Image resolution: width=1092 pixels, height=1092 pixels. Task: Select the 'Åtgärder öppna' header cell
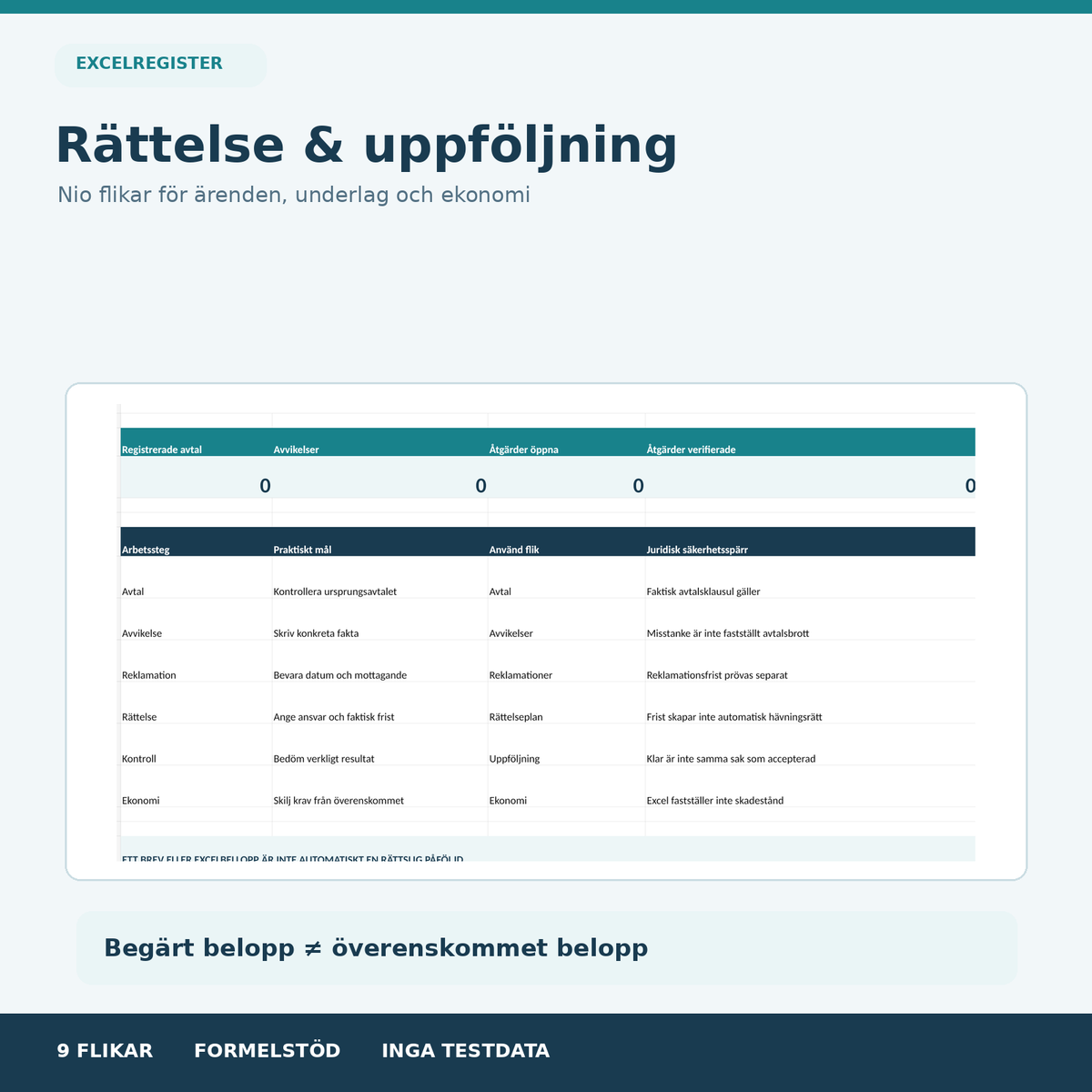pos(566,442)
